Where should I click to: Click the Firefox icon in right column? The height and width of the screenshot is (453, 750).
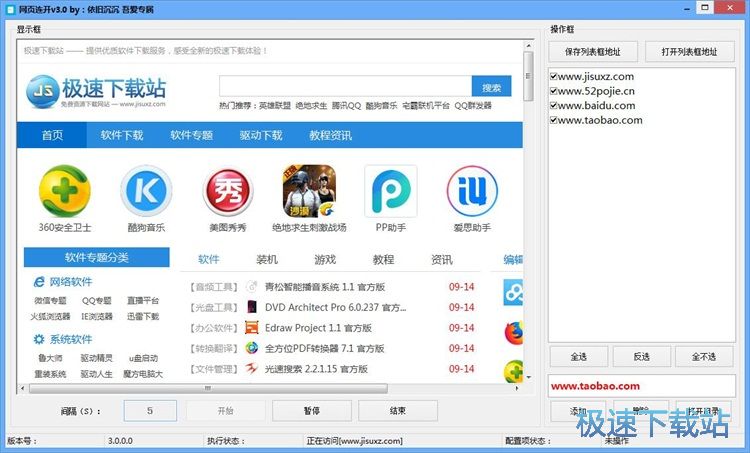[514, 333]
